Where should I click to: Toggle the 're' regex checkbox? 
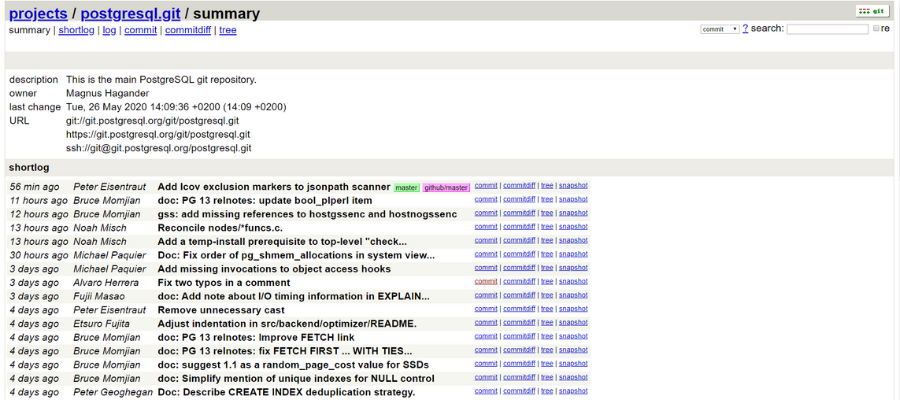pos(876,28)
